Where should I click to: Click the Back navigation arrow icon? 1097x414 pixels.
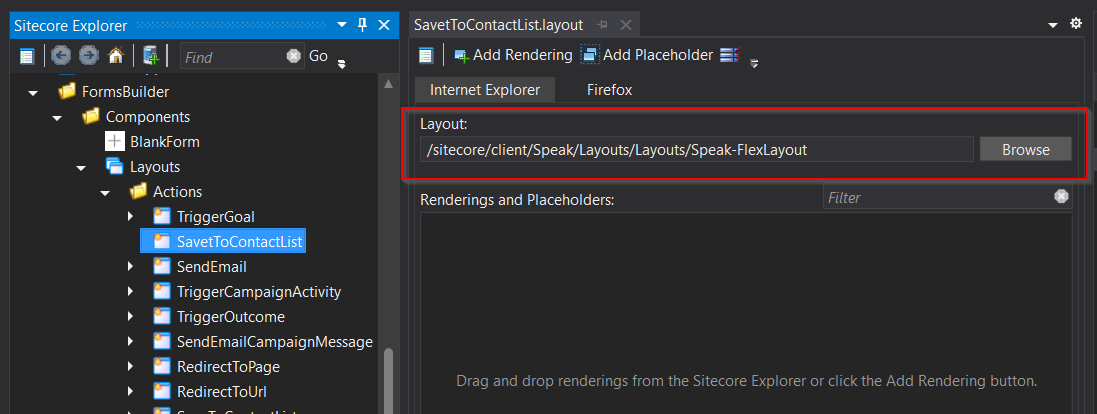pos(61,56)
